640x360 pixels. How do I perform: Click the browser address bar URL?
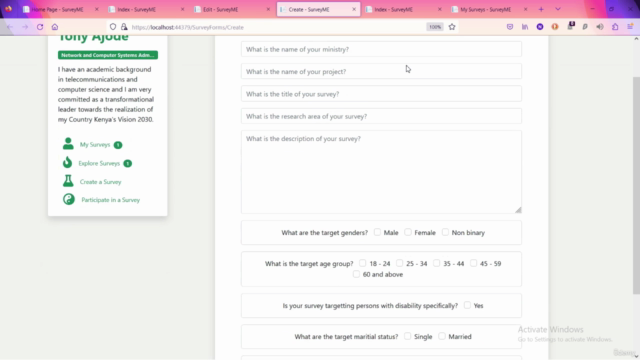(x=188, y=27)
